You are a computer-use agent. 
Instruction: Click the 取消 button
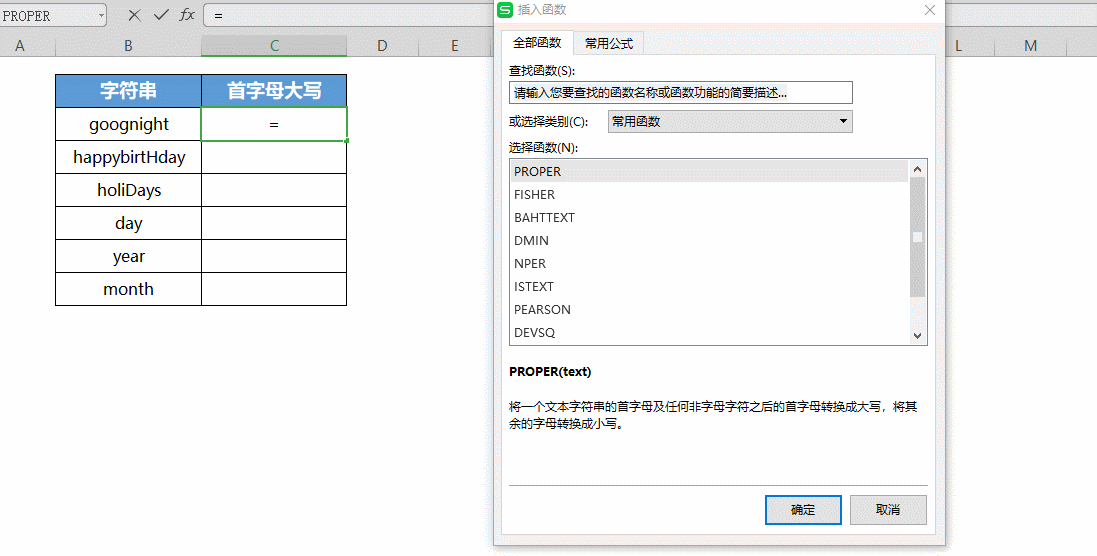888,510
